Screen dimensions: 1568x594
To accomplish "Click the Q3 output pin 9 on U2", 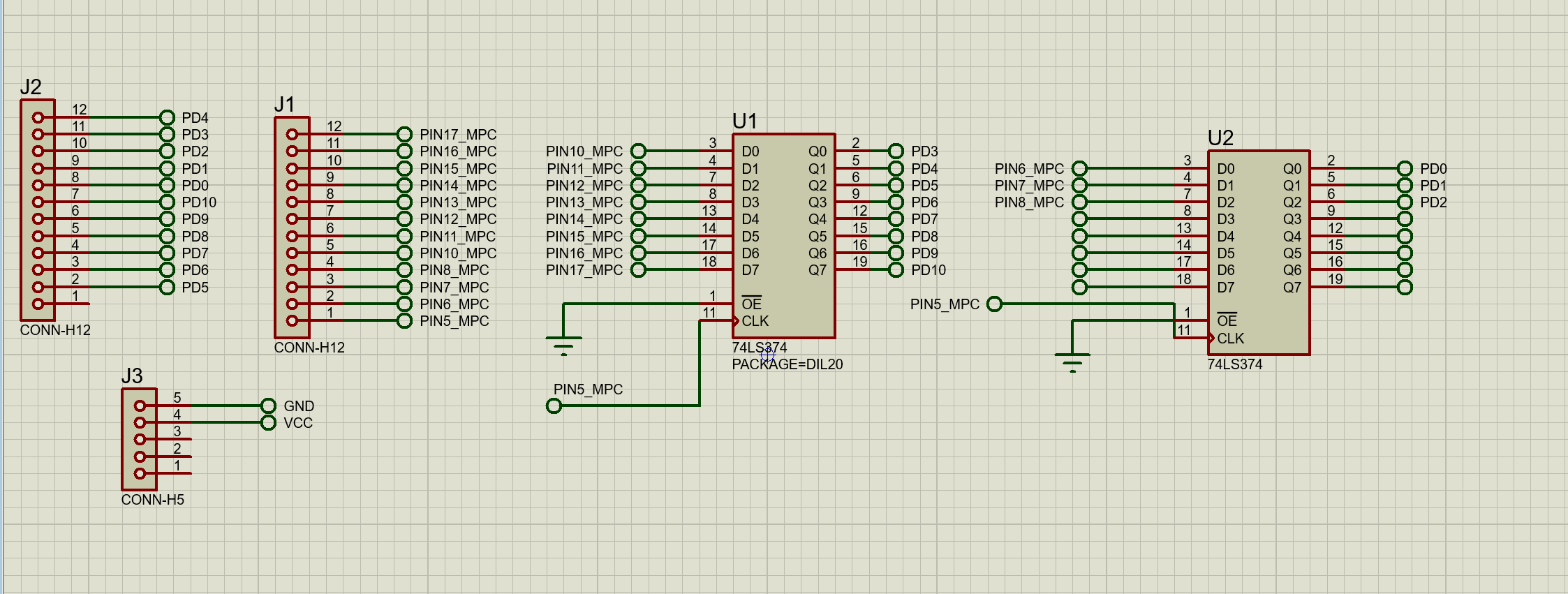I will point(1327,218).
